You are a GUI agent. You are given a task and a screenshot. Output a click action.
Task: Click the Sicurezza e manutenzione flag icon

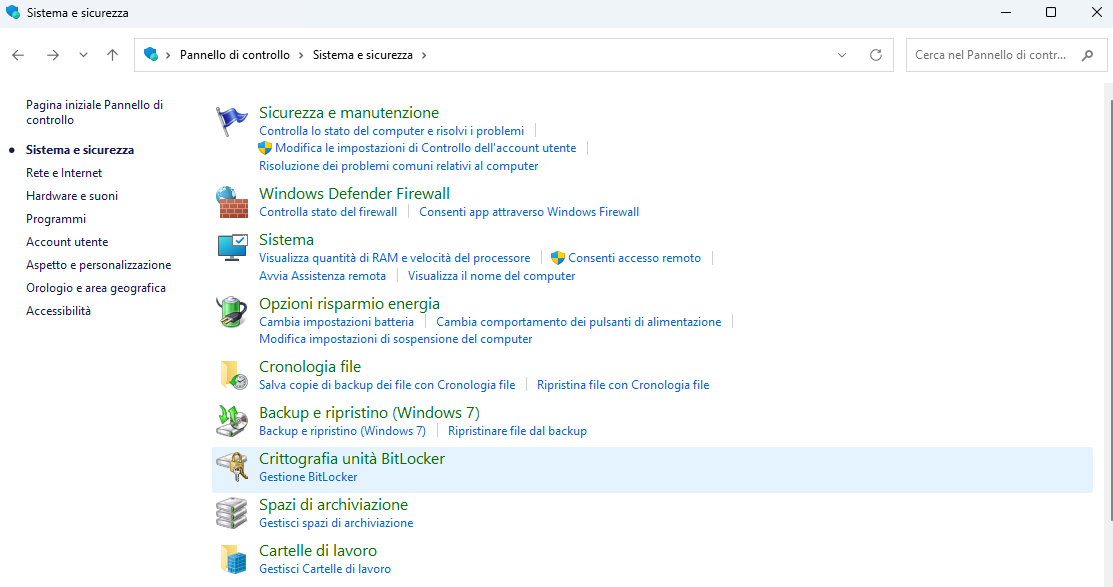point(231,121)
